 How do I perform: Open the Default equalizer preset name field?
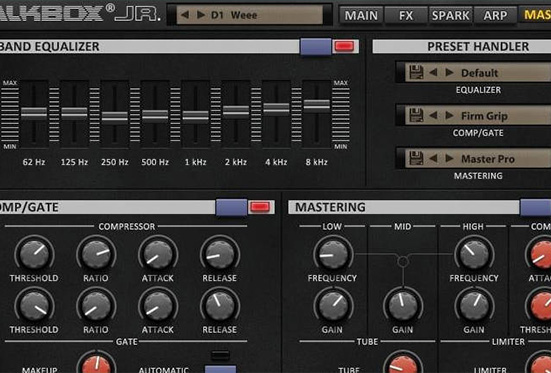pos(478,72)
